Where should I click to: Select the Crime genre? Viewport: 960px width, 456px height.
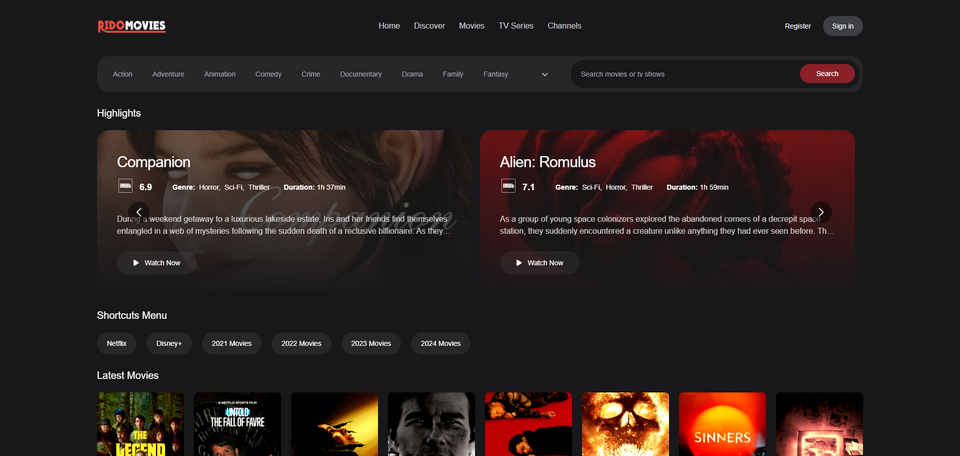[x=310, y=74]
